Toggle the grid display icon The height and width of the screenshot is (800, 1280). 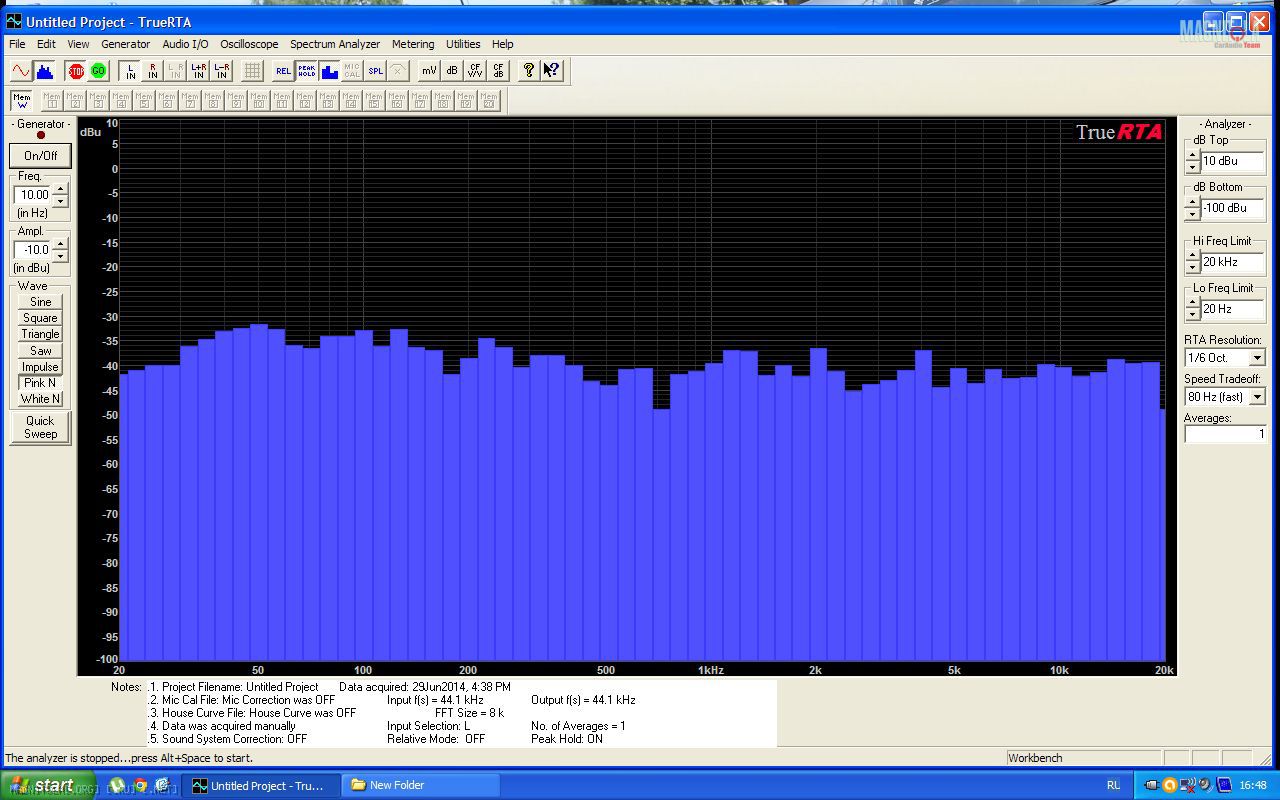(253, 70)
